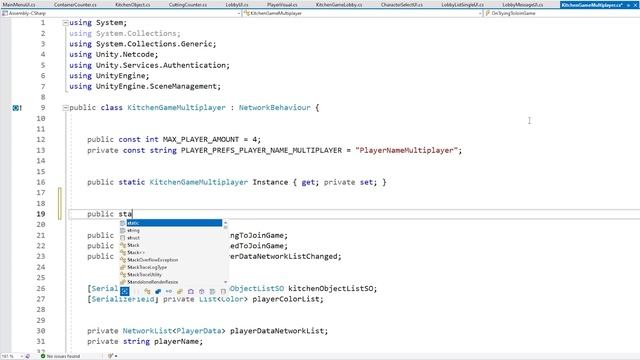Viewport: 640px width, 360px height.
Task: Pick 'StackTraceLogType' from completion list
Action: coord(147,267)
